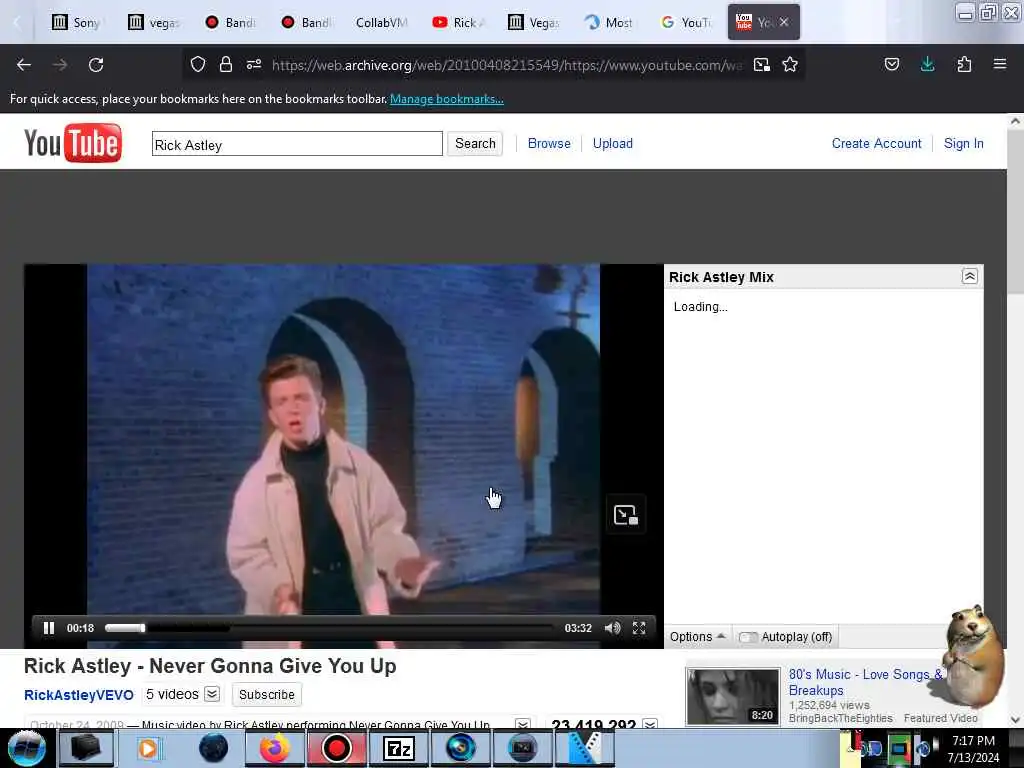The image size is (1024, 768).
Task: Click the address bar URL
Action: (506, 65)
